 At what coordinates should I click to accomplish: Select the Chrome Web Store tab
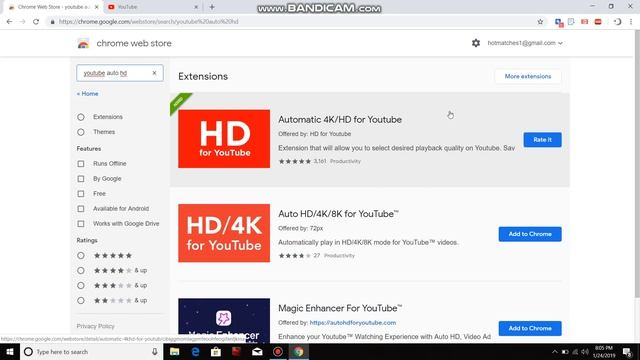53,7
